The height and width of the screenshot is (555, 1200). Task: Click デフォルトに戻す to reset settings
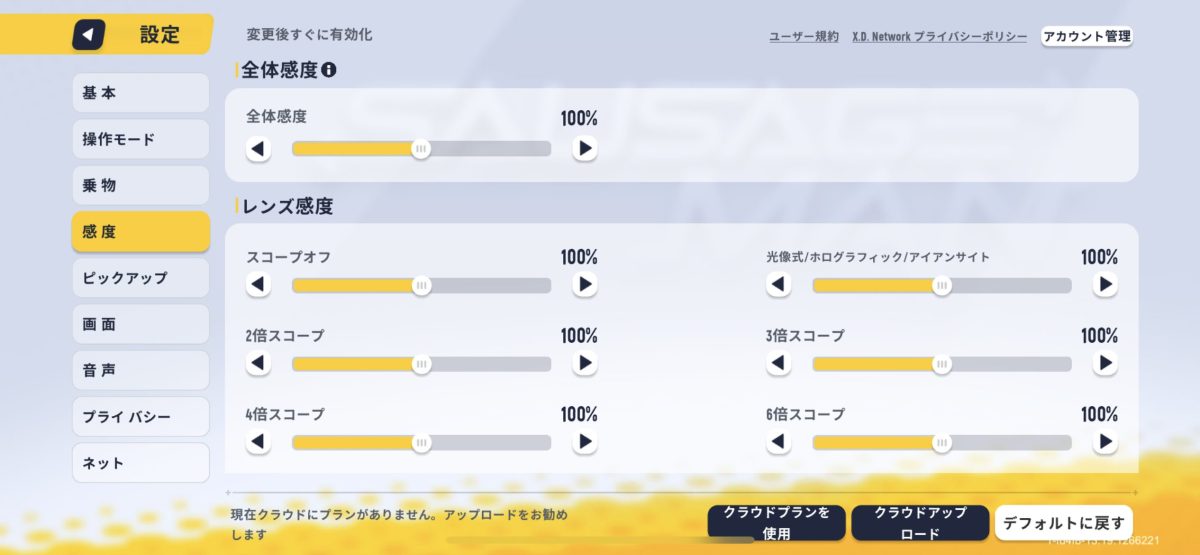point(1063,523)
